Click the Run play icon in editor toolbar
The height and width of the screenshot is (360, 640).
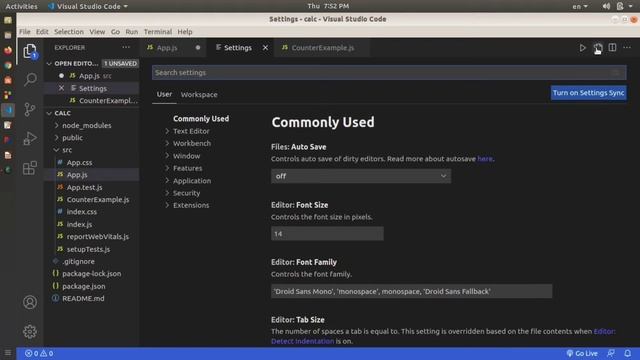(x=582, y=48)
